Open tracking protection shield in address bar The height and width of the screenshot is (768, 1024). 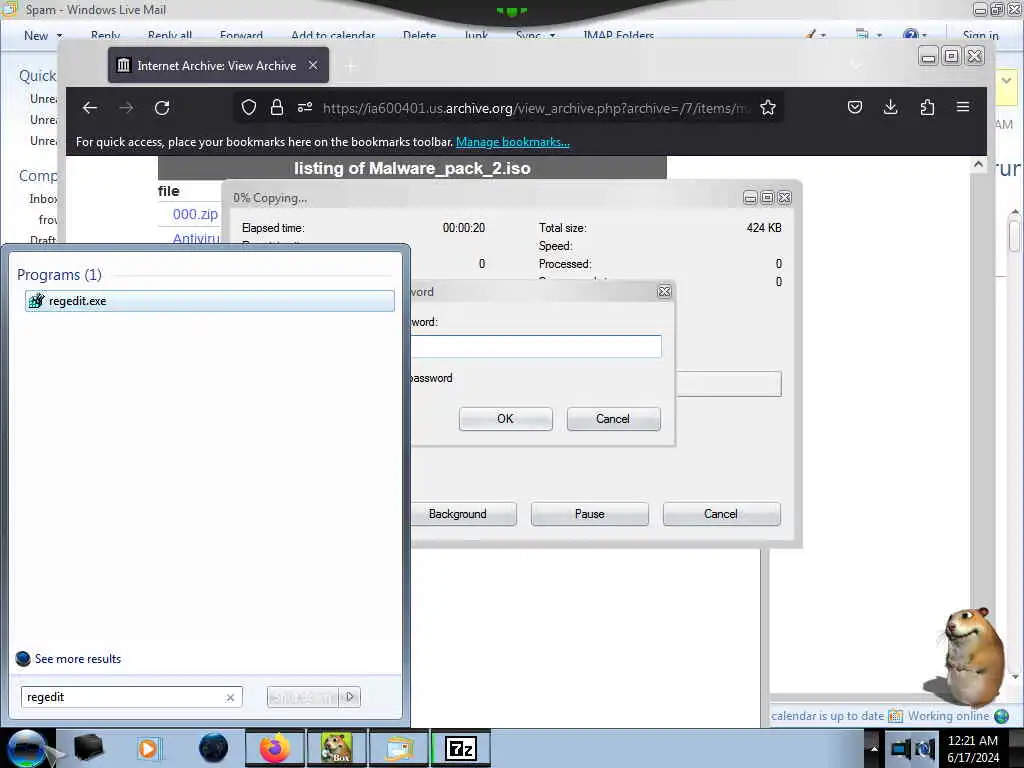tap(249, 108)
